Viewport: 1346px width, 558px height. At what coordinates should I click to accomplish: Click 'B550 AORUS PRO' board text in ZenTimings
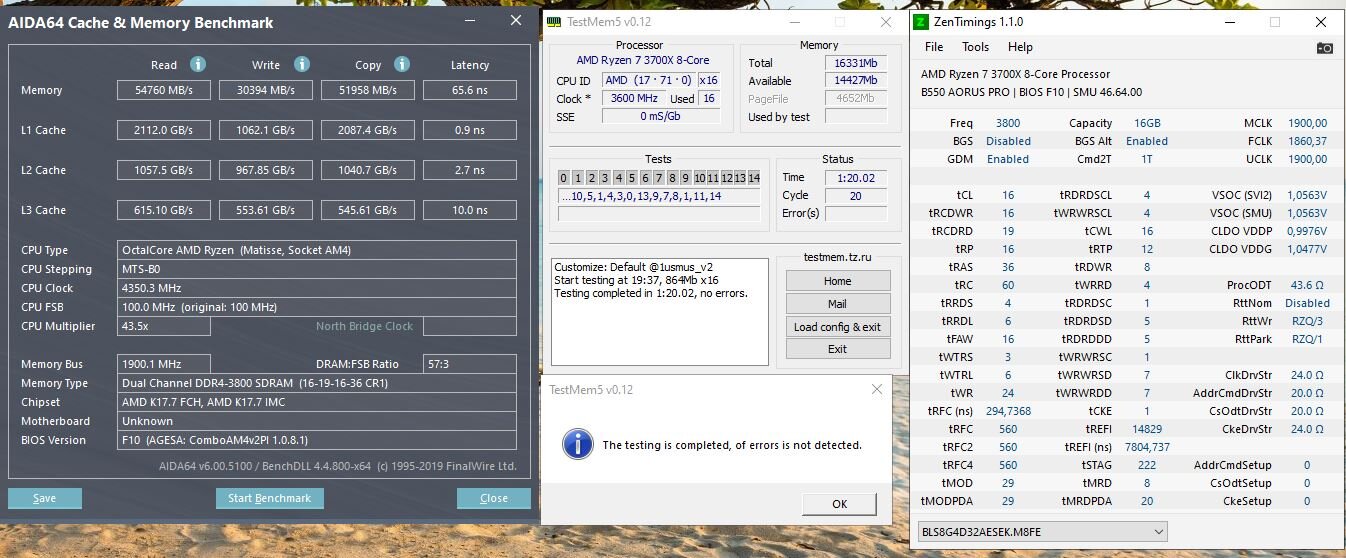click(964, 92)
